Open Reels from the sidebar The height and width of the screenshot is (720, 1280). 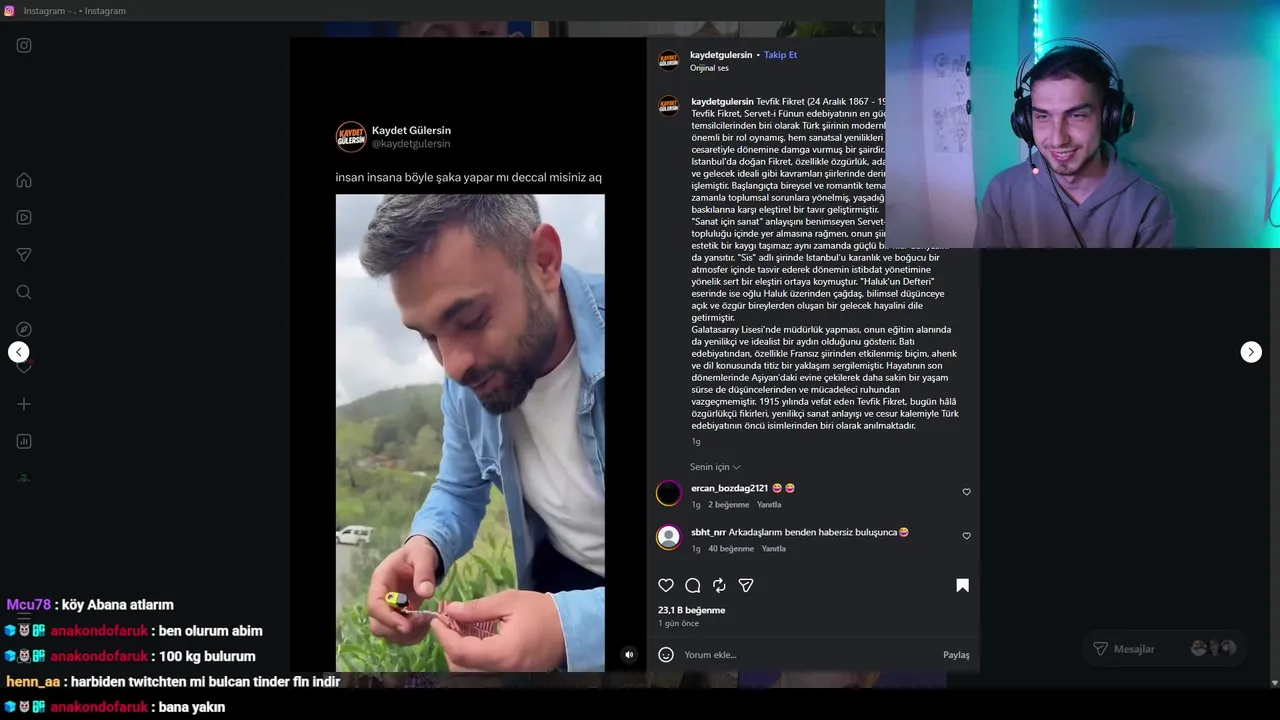pyautogui.click(x=24, y=217)
